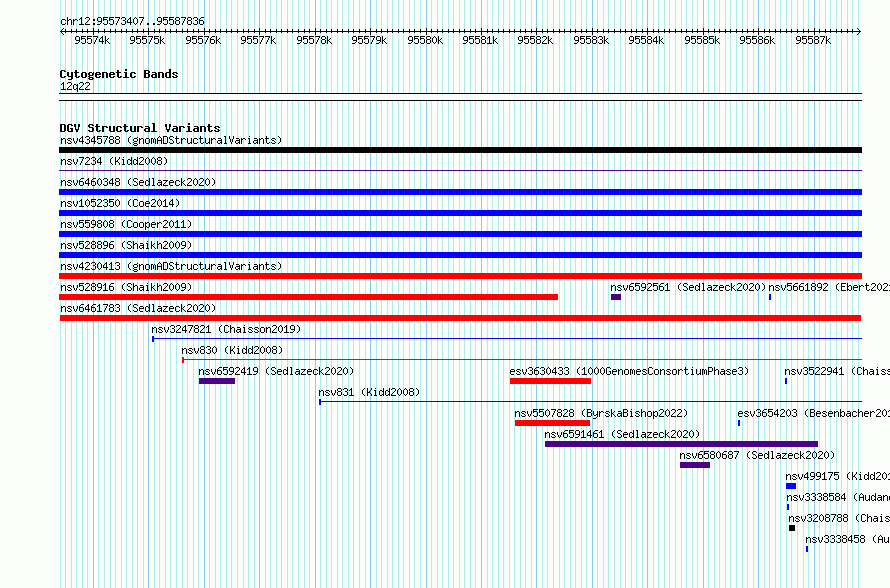
Task: Click the nsv3208788 label
Action: 839,518
